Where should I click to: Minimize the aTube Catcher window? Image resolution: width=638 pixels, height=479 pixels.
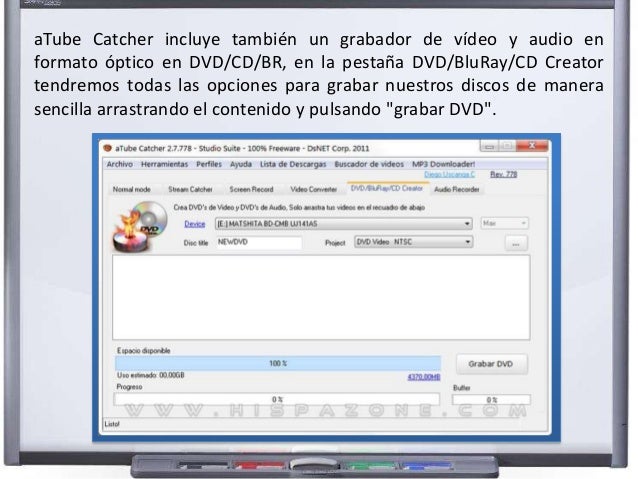coord(489,146)
